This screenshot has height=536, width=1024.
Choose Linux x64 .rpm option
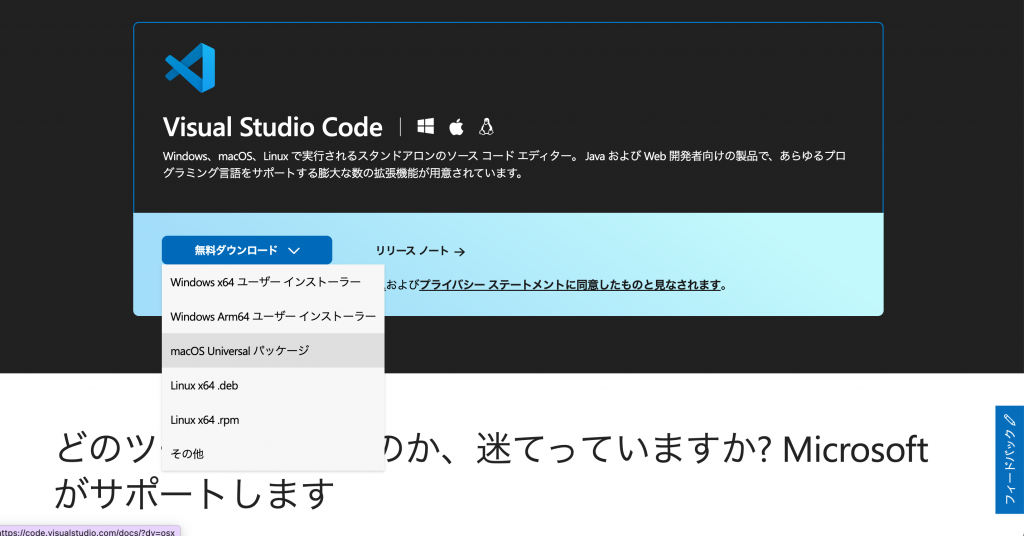[273, 420]
